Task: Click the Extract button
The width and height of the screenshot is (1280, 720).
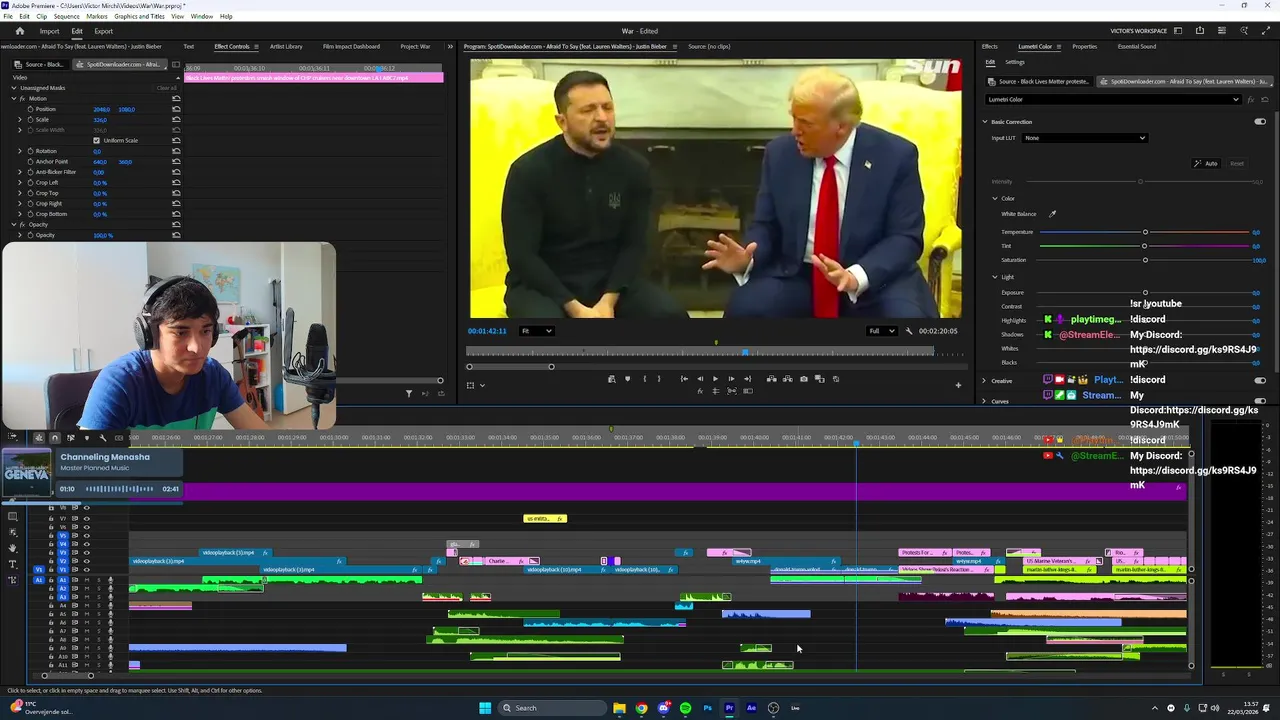Action: (787, 379)
